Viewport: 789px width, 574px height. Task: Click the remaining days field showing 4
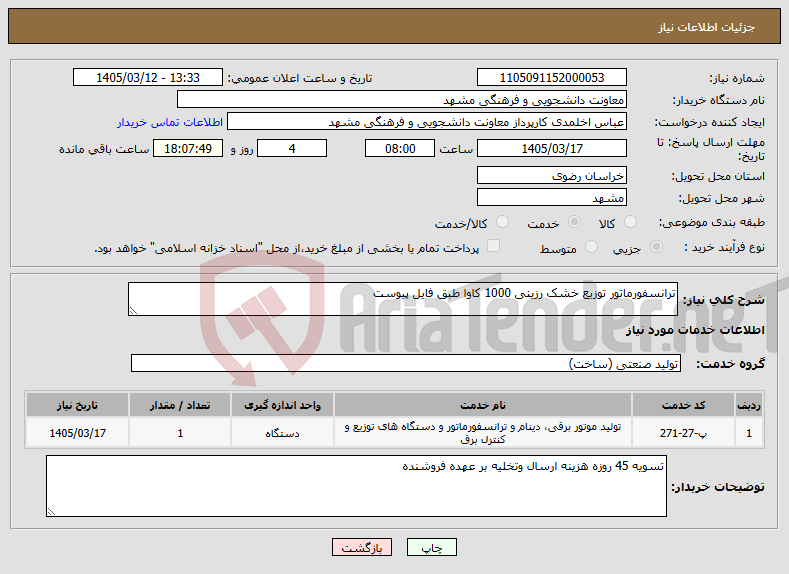[x=292, y=148]
